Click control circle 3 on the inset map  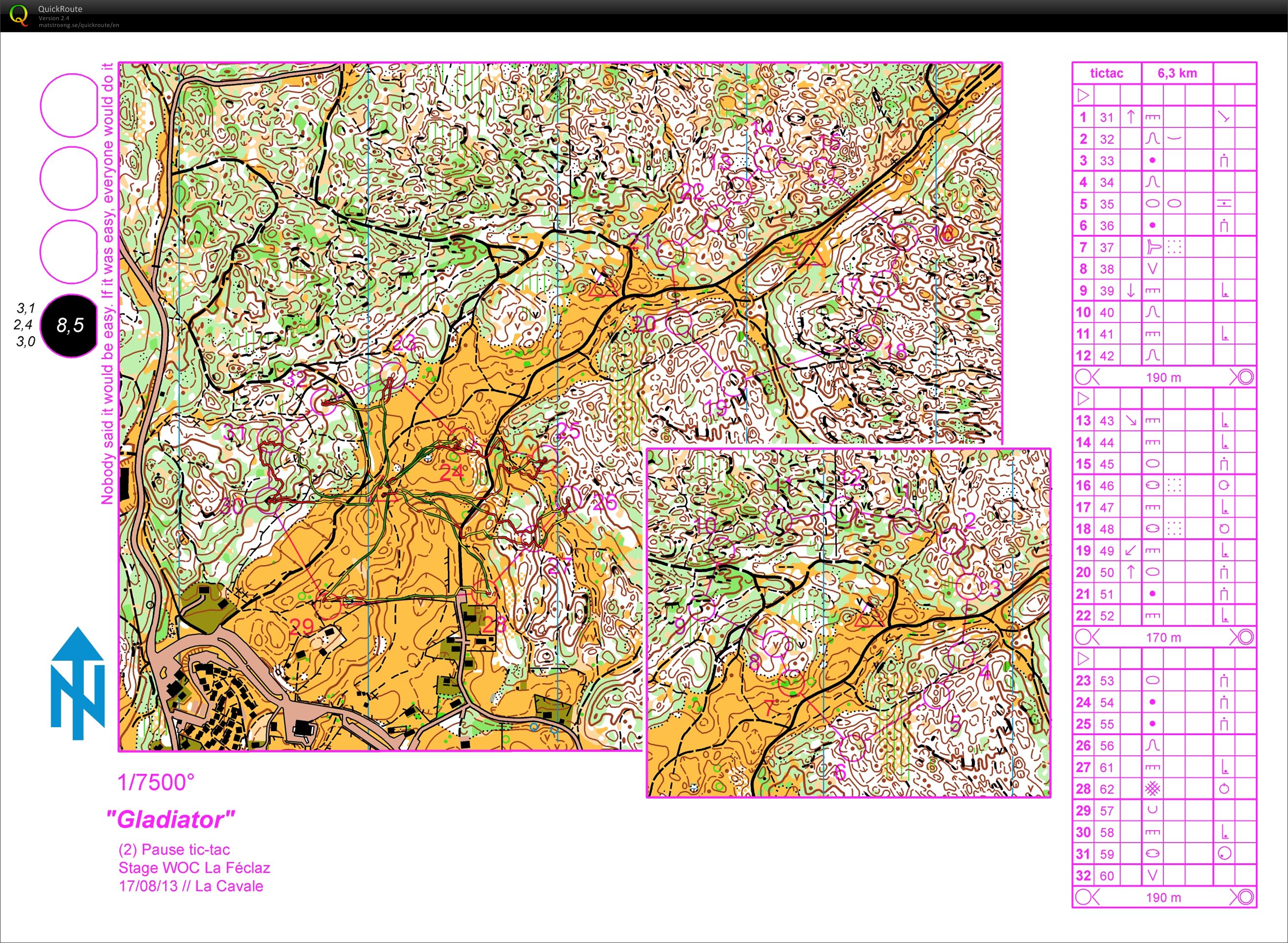[x=968, y=587]
